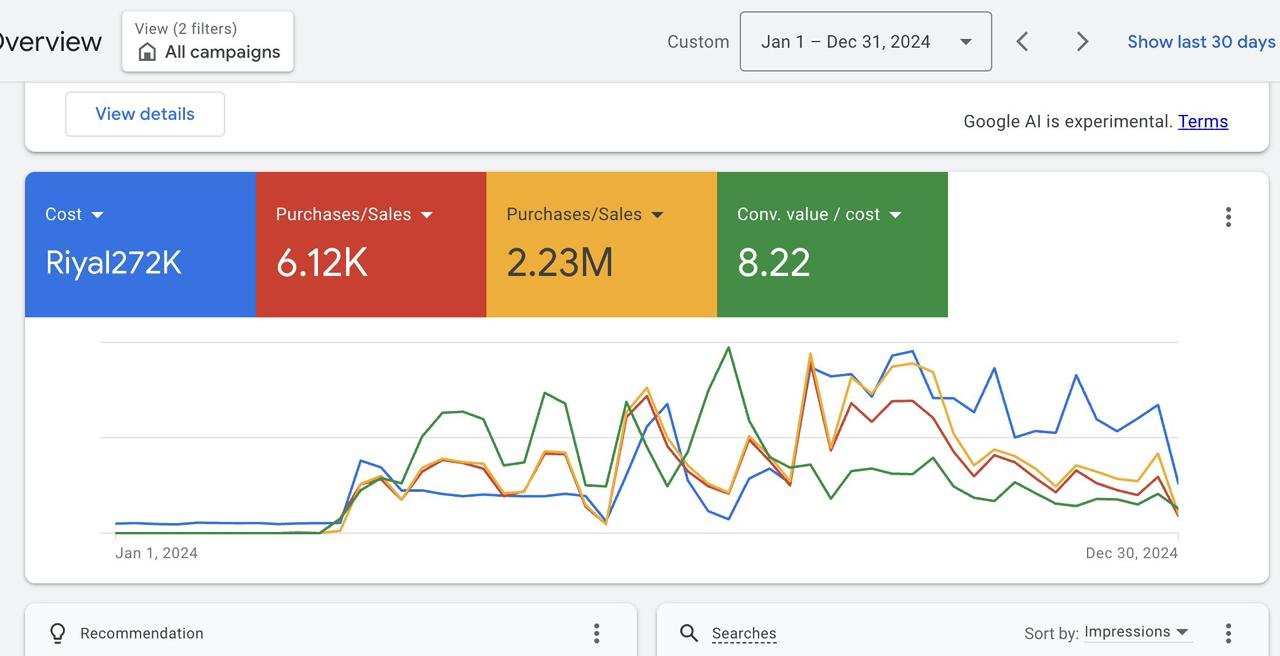Viewport: 1280px width, 656px height.
Task: Click the green line's highest peak on chart
Action: pos(728,348)
